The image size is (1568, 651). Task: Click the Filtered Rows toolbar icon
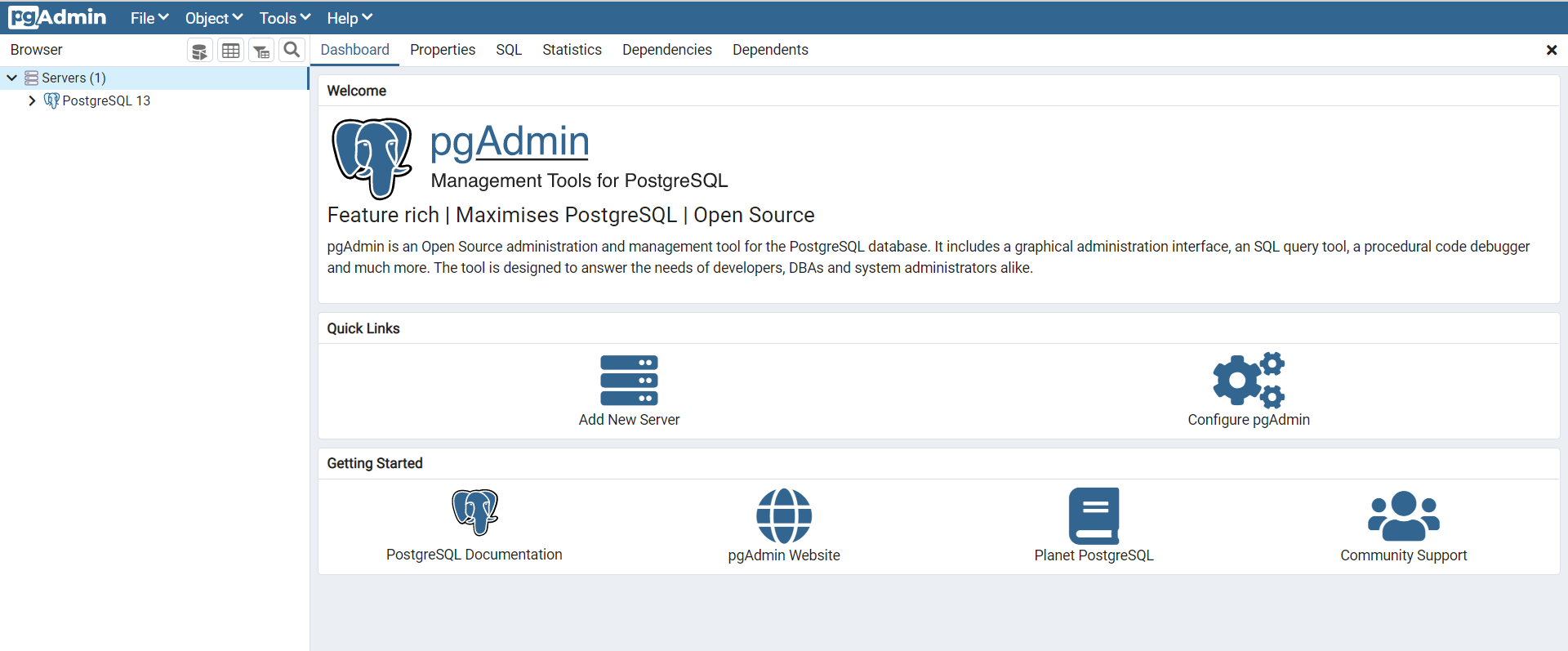(x=261, y=51)
